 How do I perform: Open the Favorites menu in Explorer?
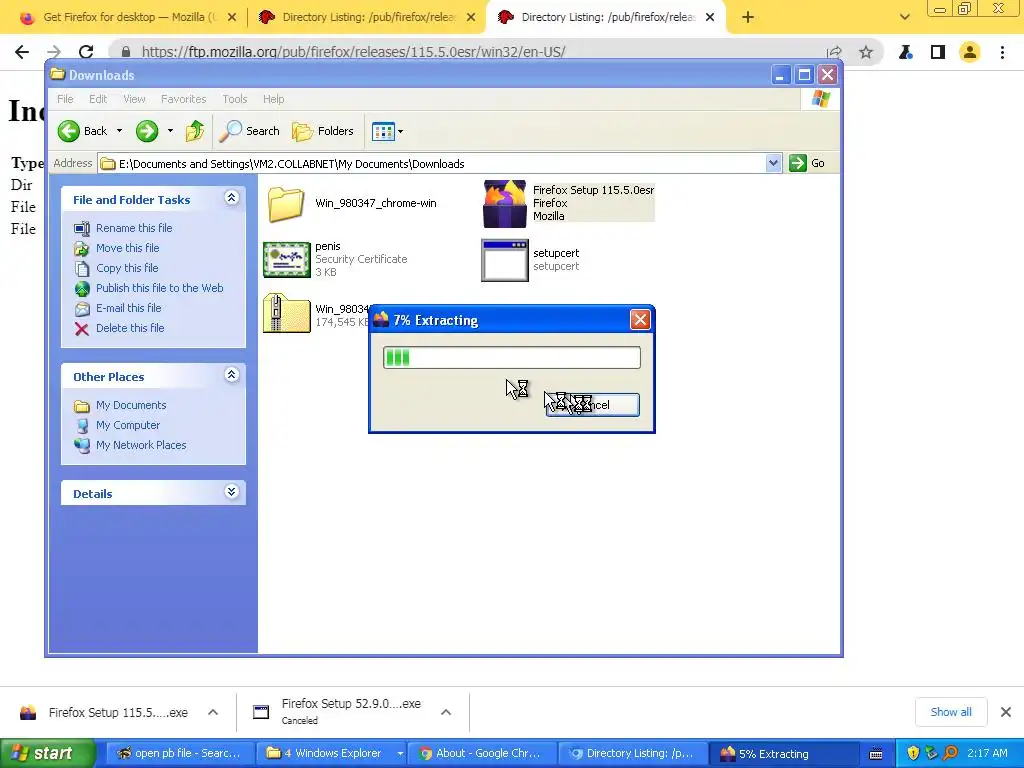[x=184, y=99]
